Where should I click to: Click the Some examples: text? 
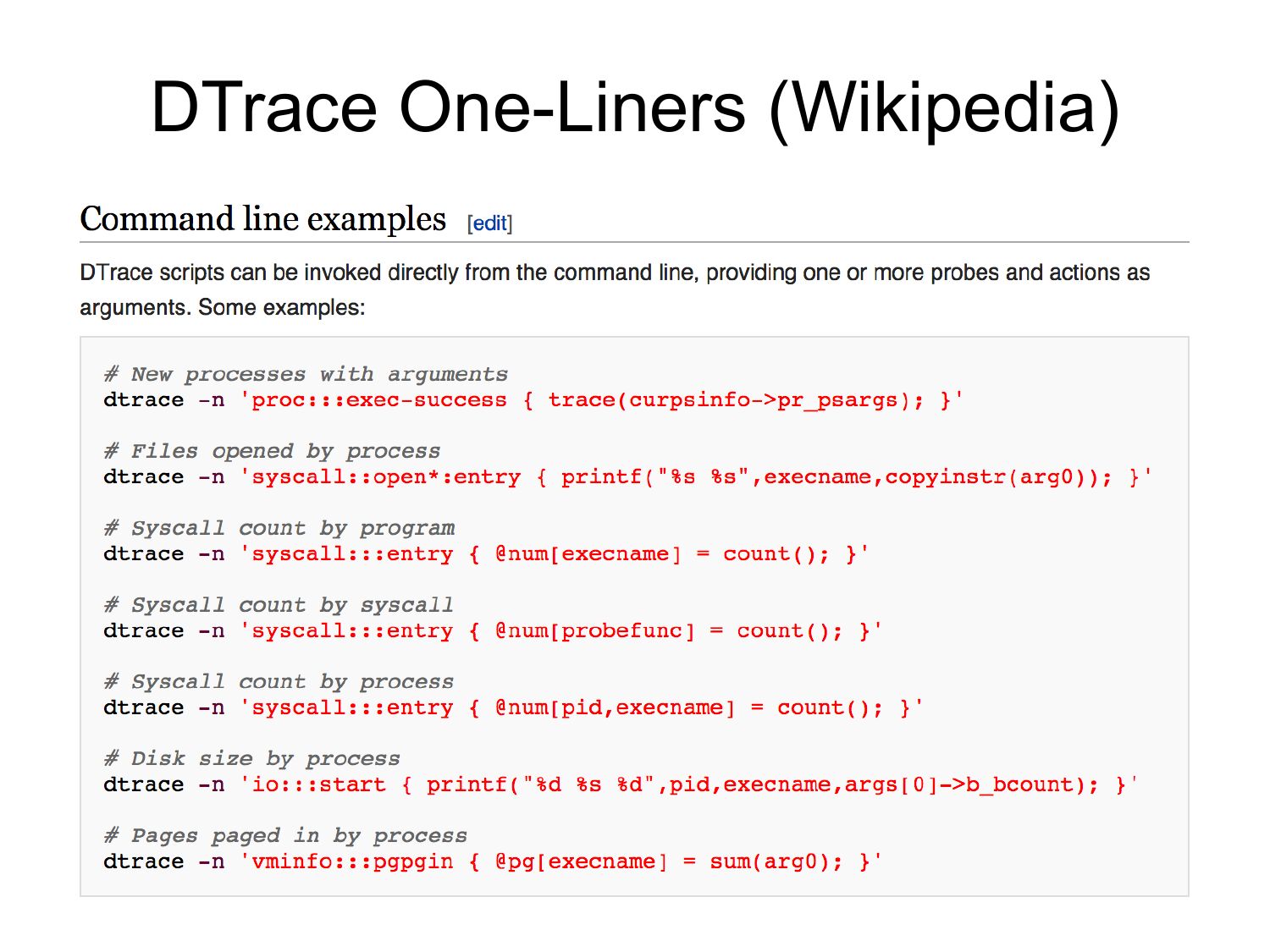pos(282,307)
